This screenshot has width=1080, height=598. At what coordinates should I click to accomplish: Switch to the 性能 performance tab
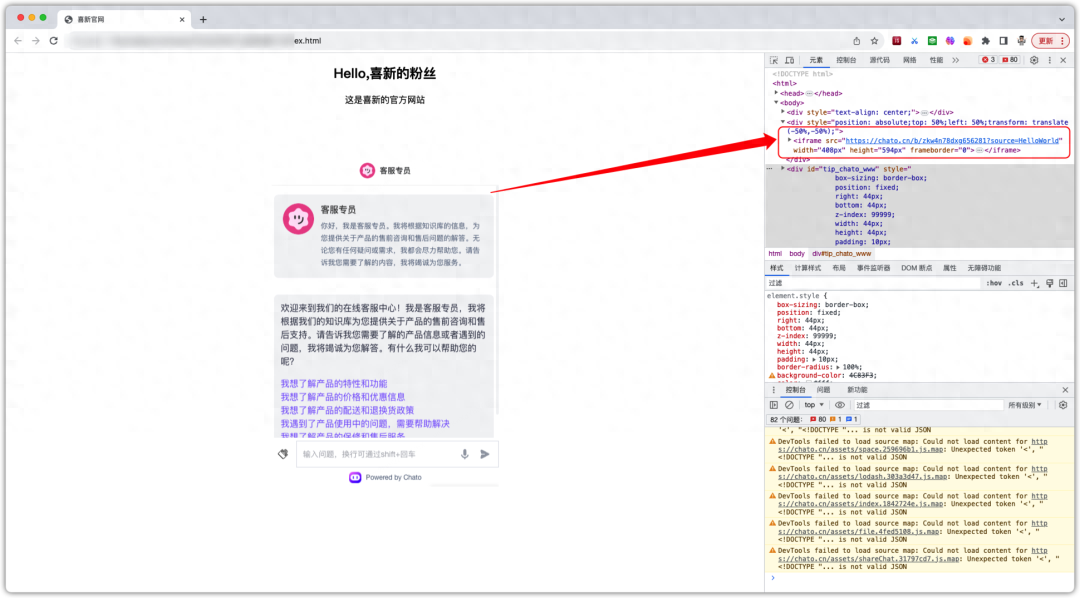point(936,60)
